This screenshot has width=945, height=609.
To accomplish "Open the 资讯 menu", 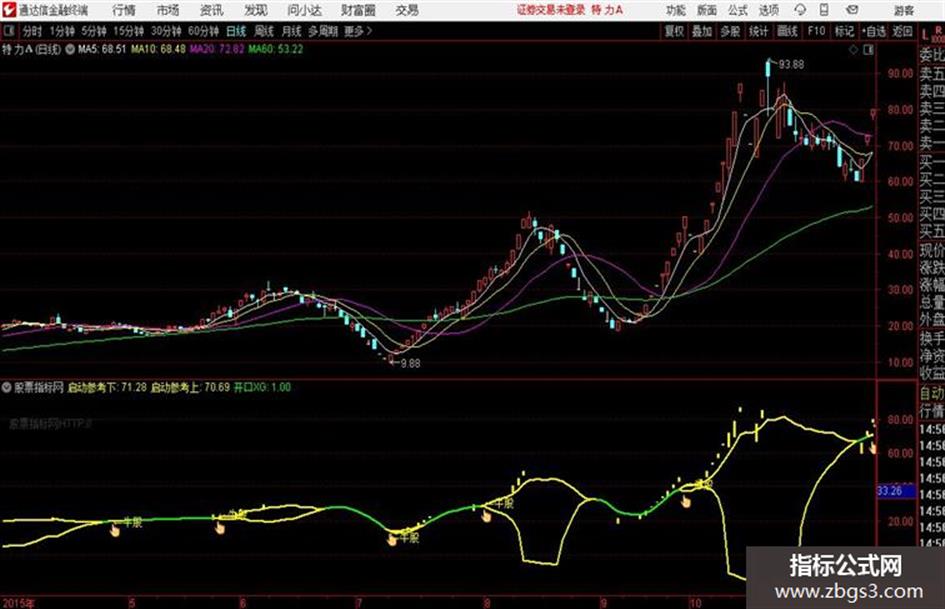I will [x=212, y=10].
